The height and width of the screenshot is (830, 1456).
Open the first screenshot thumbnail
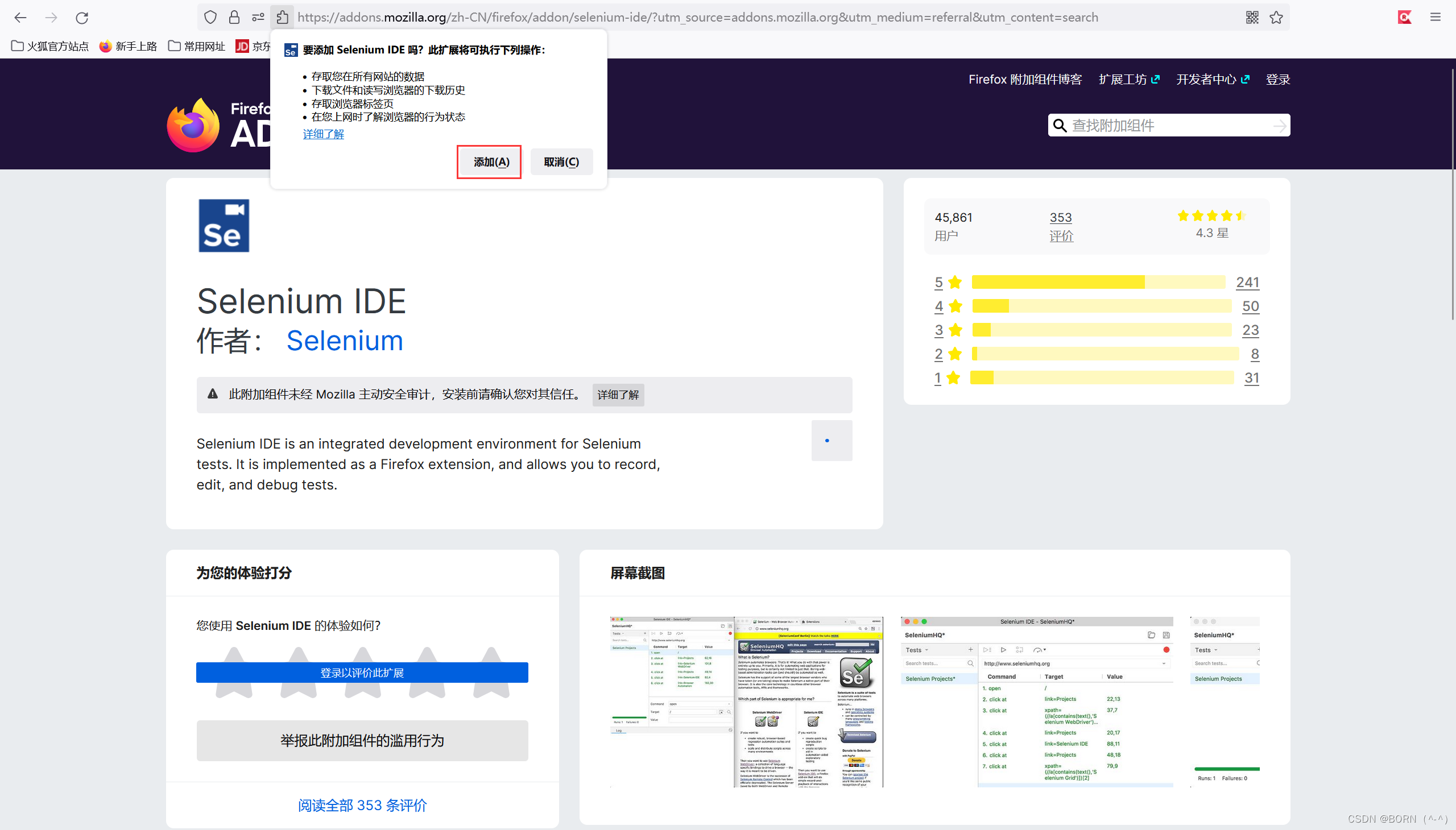coord(747,702)
